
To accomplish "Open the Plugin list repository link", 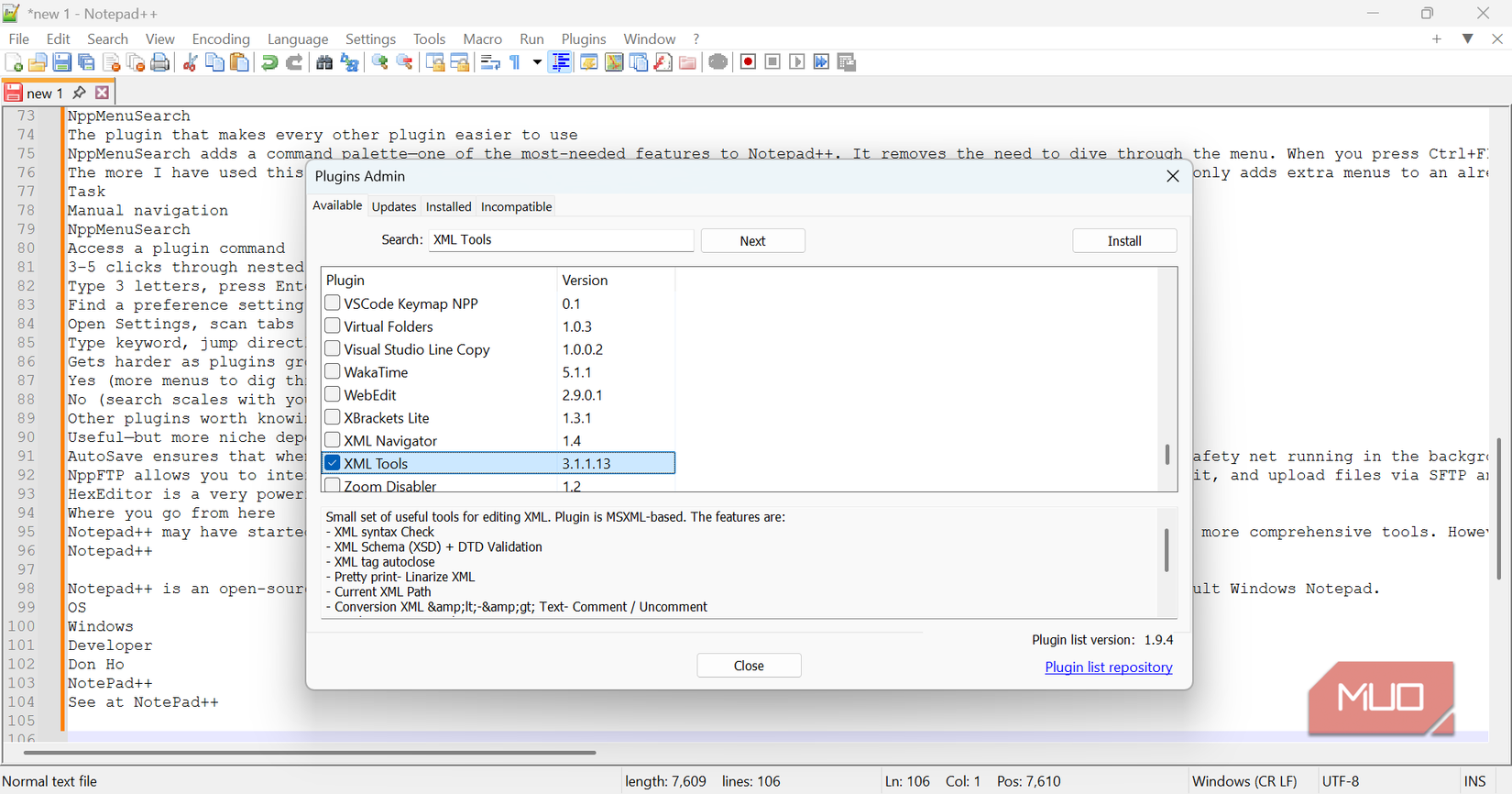I will pyautogui.click(x=1109, y=667).
